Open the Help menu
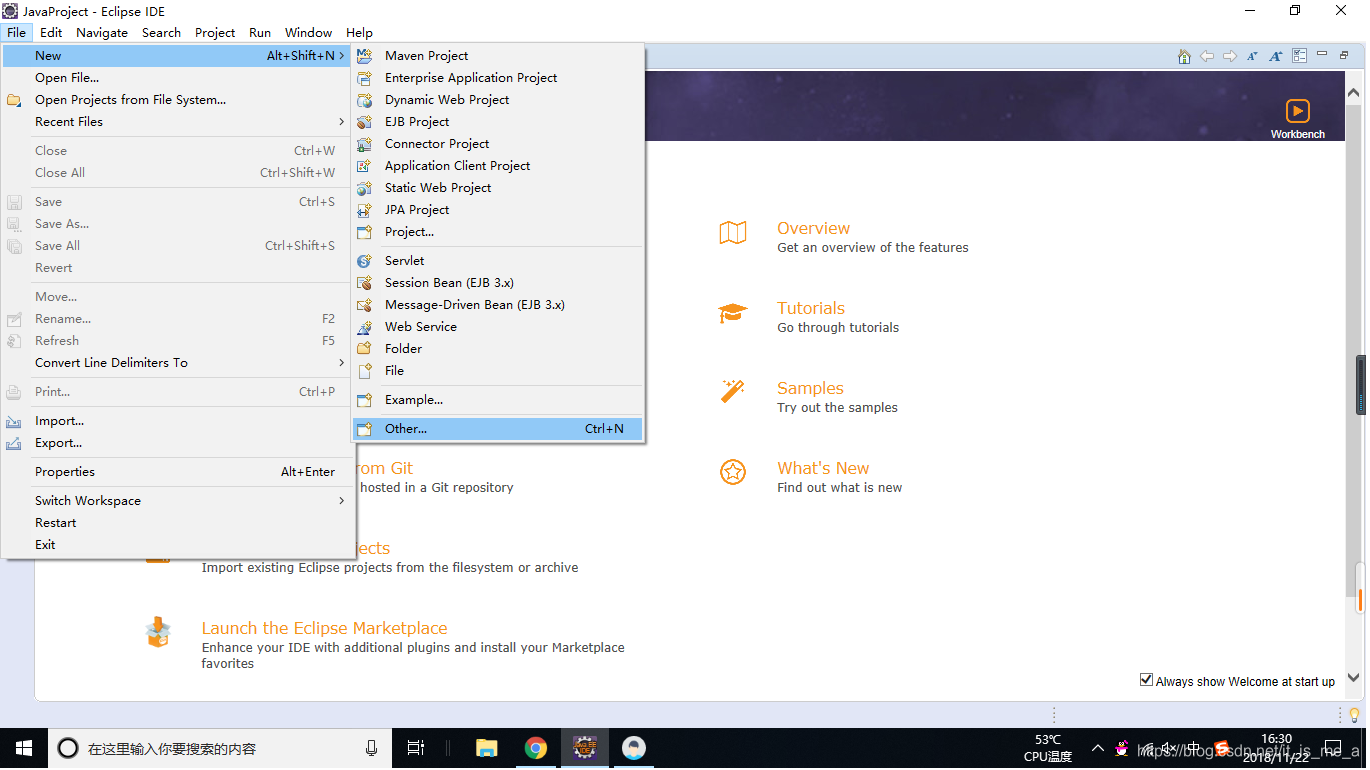 pos(359,33)
